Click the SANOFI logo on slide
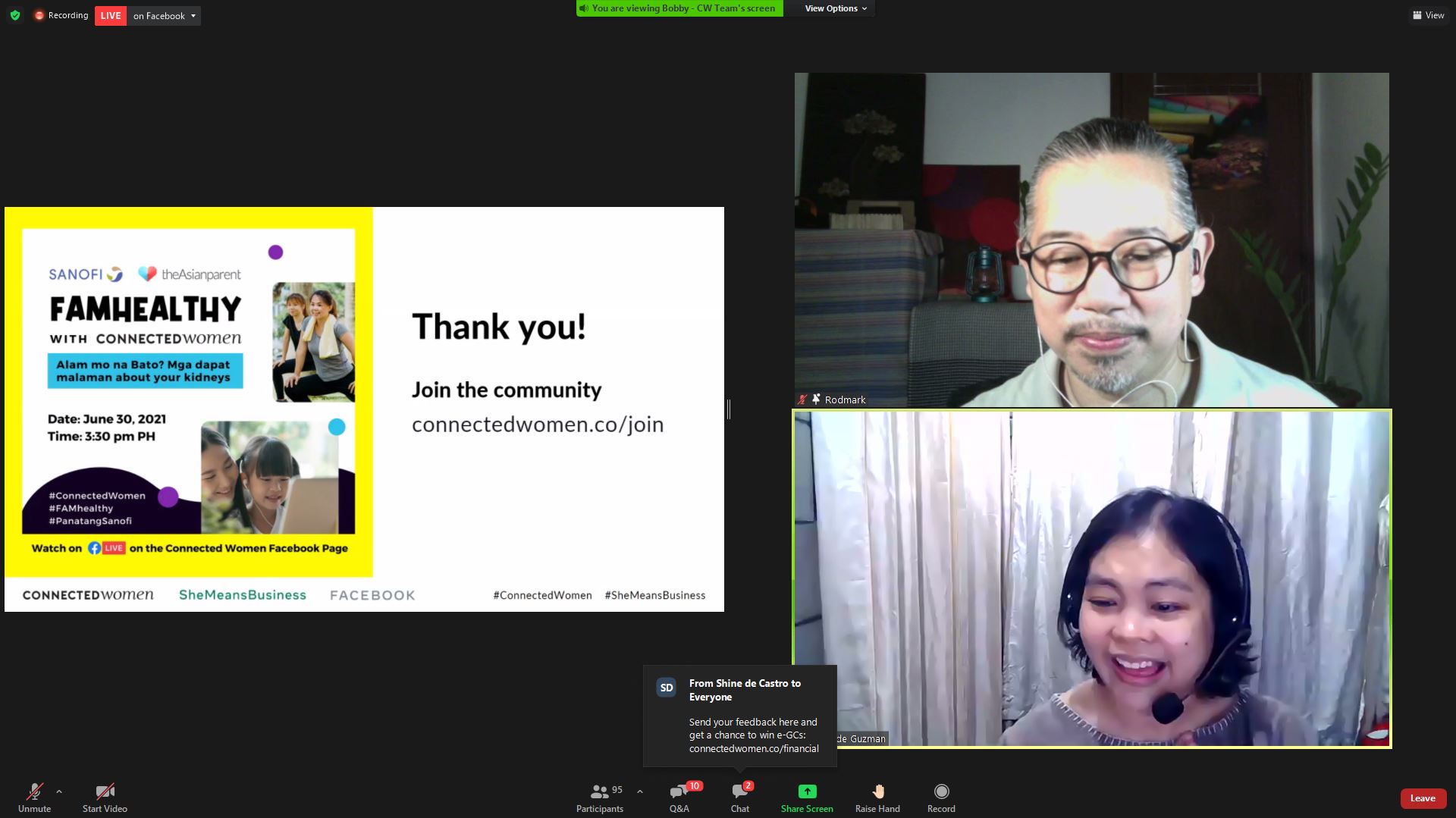1456x818 pixels. pyautogui.click(x=85, y=274)
